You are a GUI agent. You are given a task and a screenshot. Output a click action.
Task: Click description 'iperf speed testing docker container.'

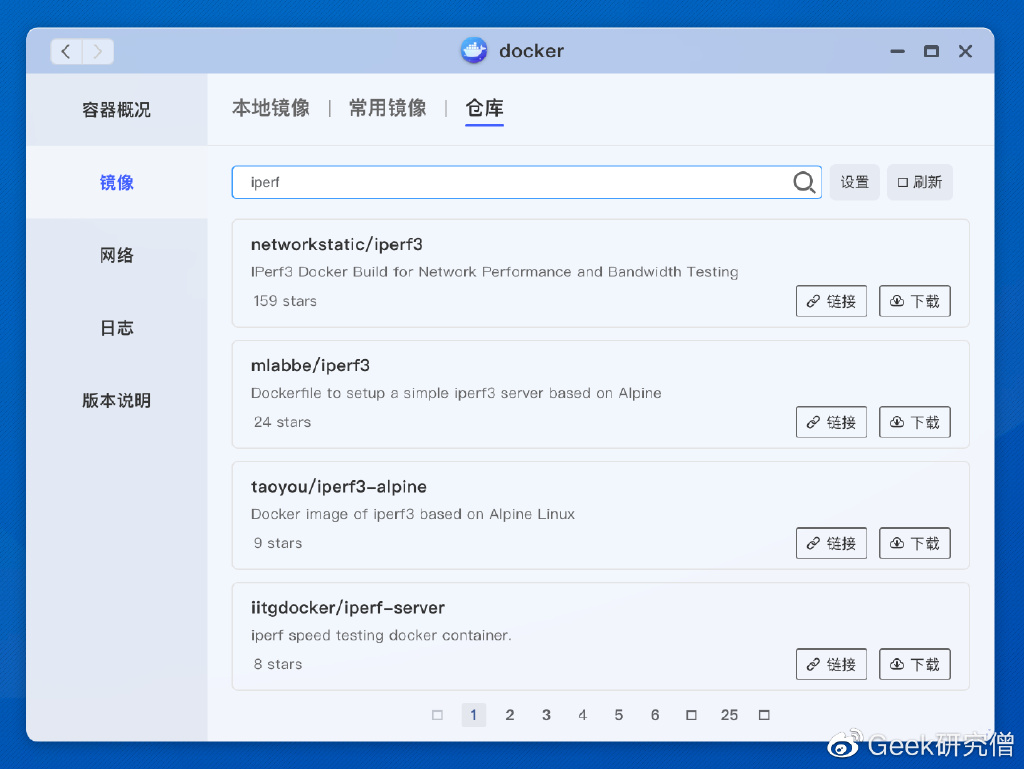point(381,636)
